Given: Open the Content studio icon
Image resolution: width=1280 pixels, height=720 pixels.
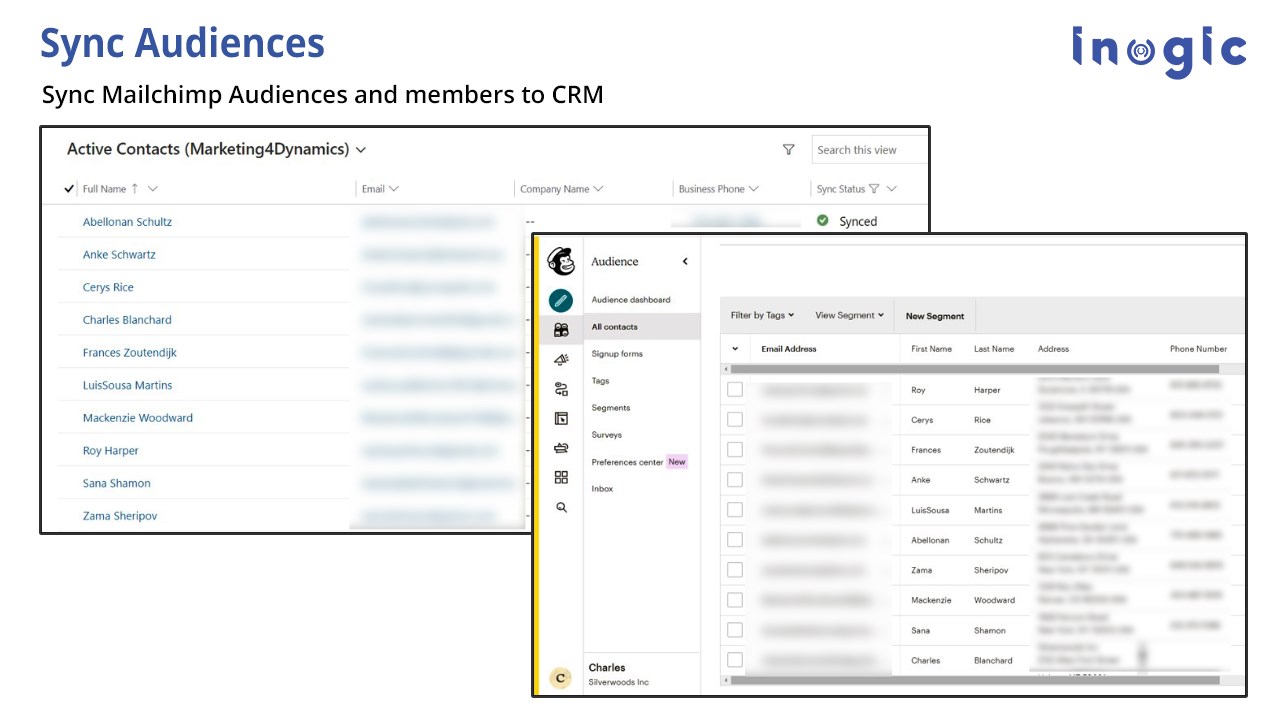Looking at the screenshot, I should tap(561, 448).
